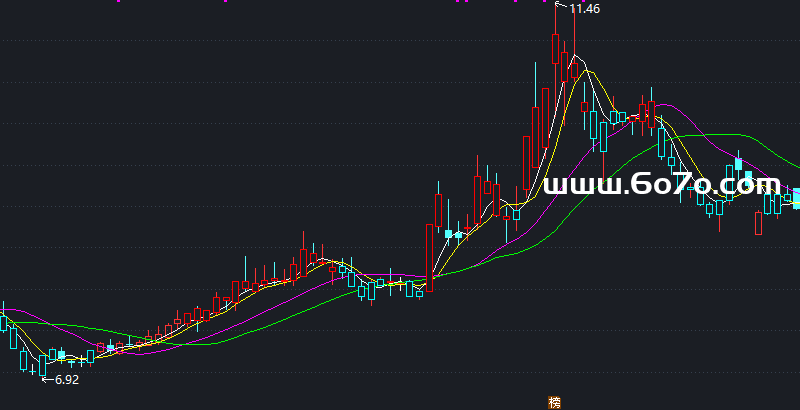The image size is (800, 410).
Task: Select the tall red breakout candle mid-chart
Action: point(430,256)
